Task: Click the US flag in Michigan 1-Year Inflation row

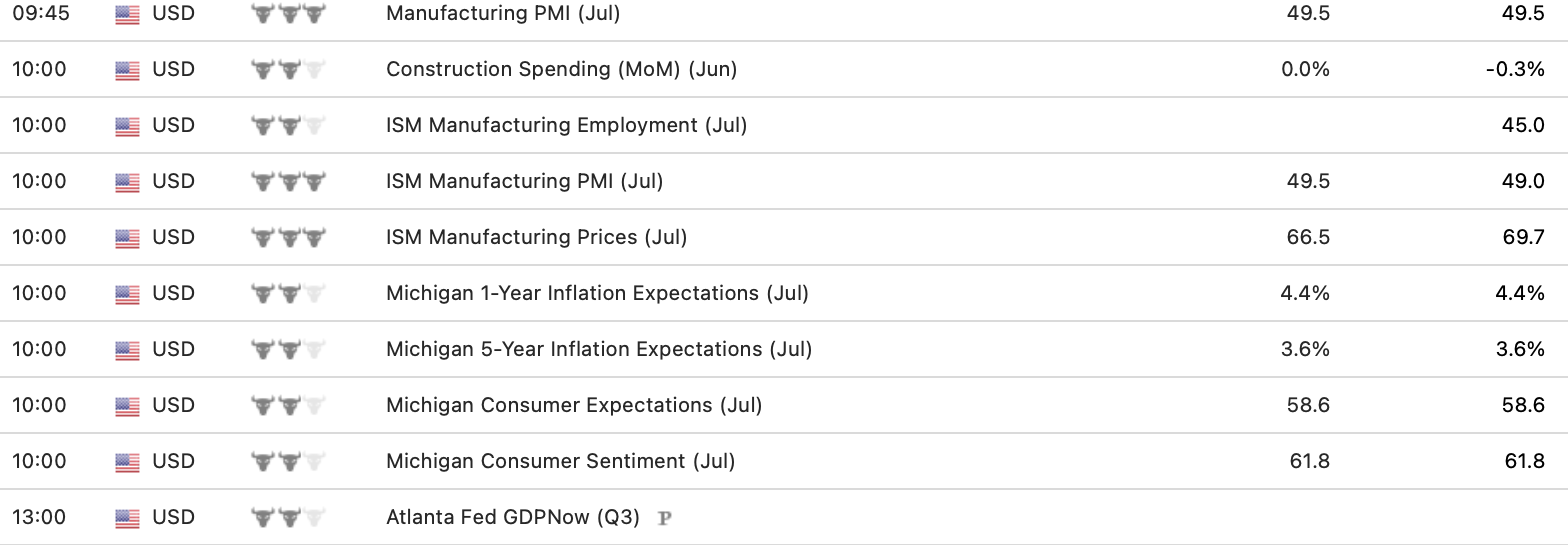Action: (127, 294)
